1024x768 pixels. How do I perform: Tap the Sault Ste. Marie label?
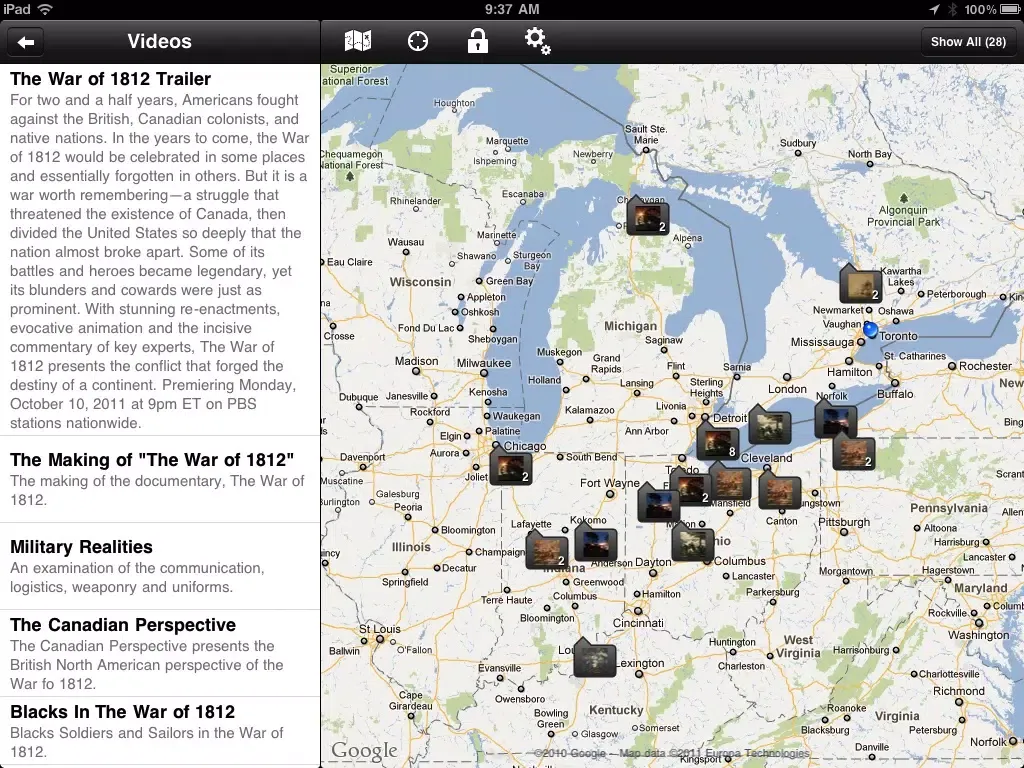pos(646,134)
